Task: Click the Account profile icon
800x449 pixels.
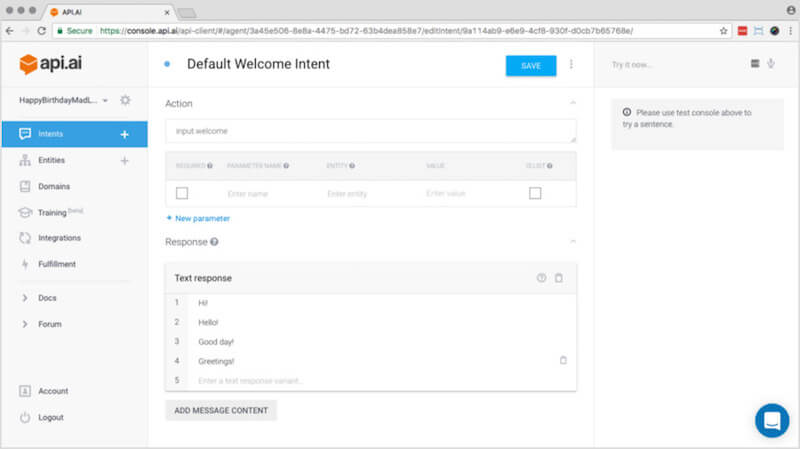Action: coord(25,391)
